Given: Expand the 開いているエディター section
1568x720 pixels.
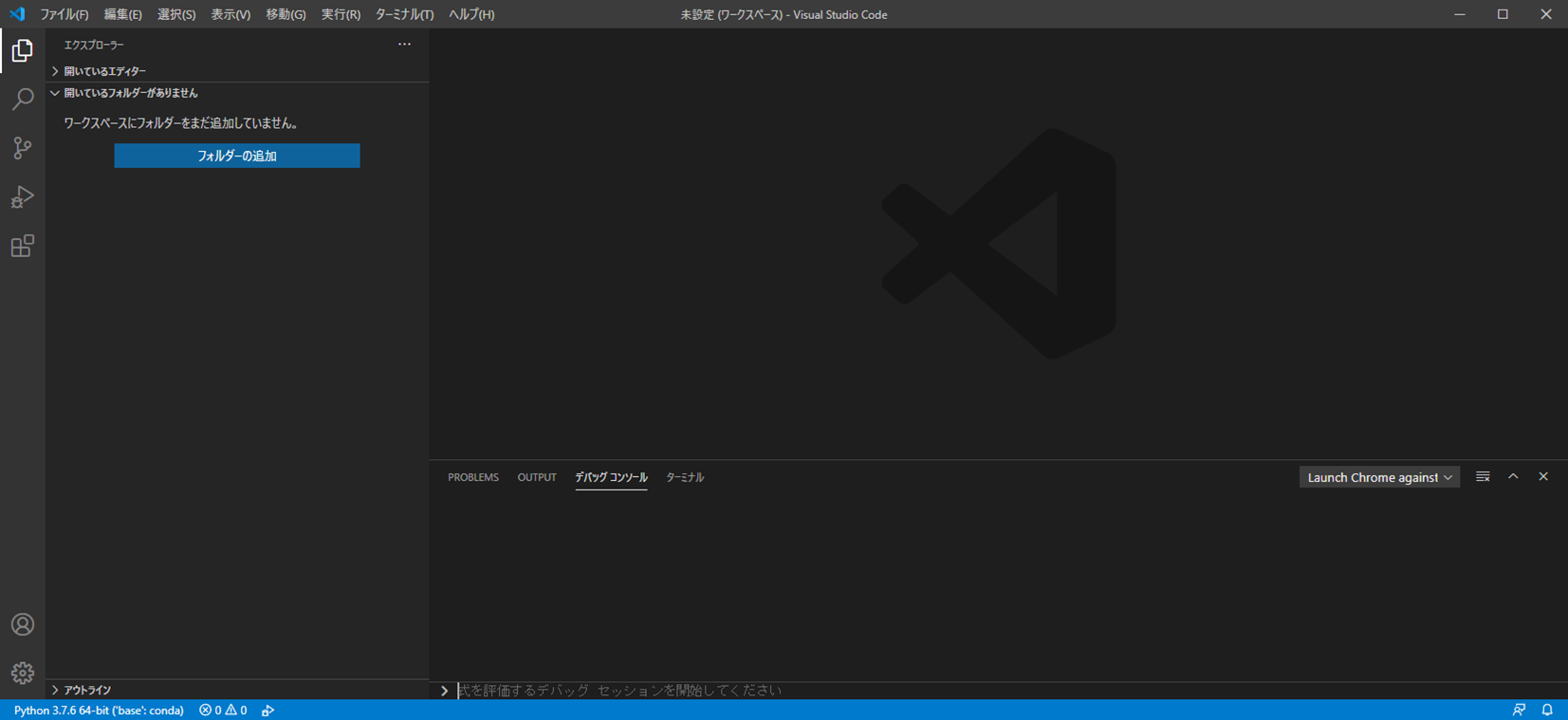Looking at the screenshot, I should click(x=237, y=71).
